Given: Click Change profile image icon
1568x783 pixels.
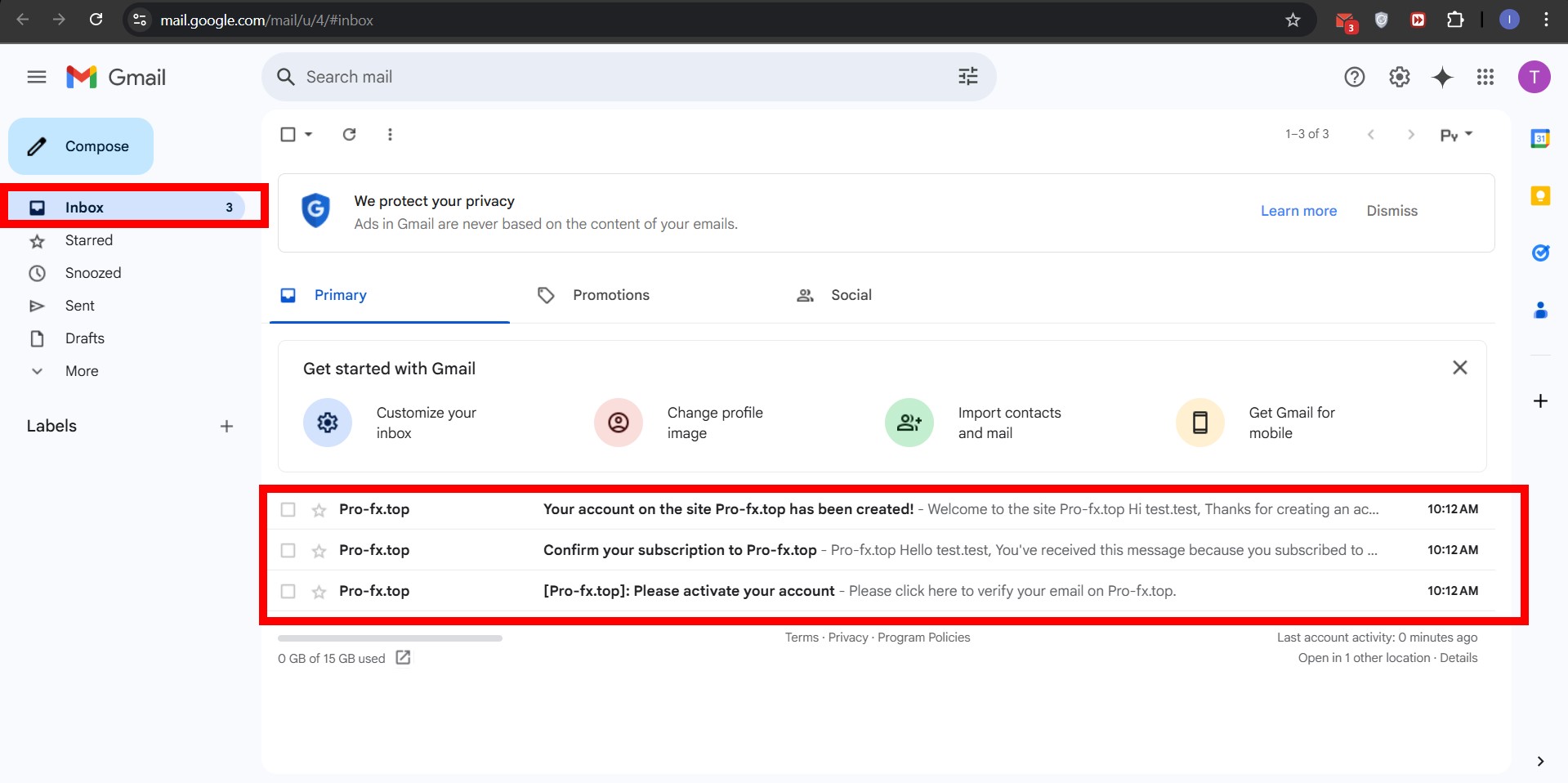Looking at the screenshot, I should click(619, 423).
